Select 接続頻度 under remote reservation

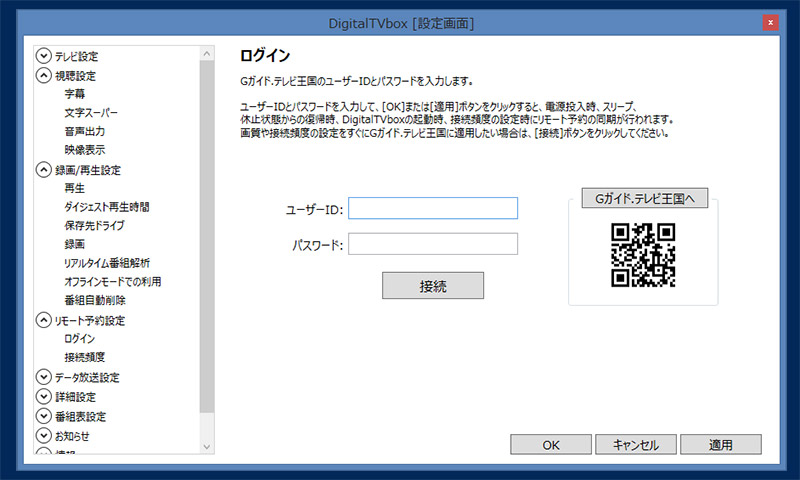point(84,357)
